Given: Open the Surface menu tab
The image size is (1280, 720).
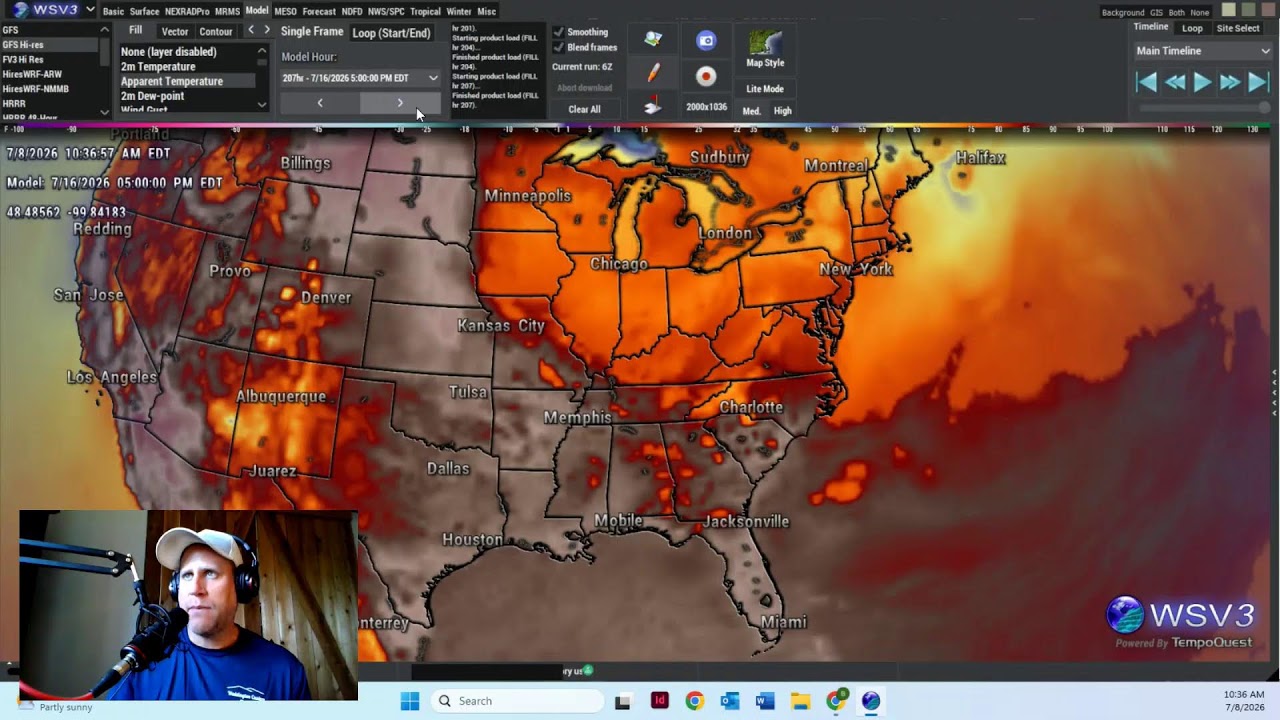Looking at the screenshot, I should [x=144, y=12].
